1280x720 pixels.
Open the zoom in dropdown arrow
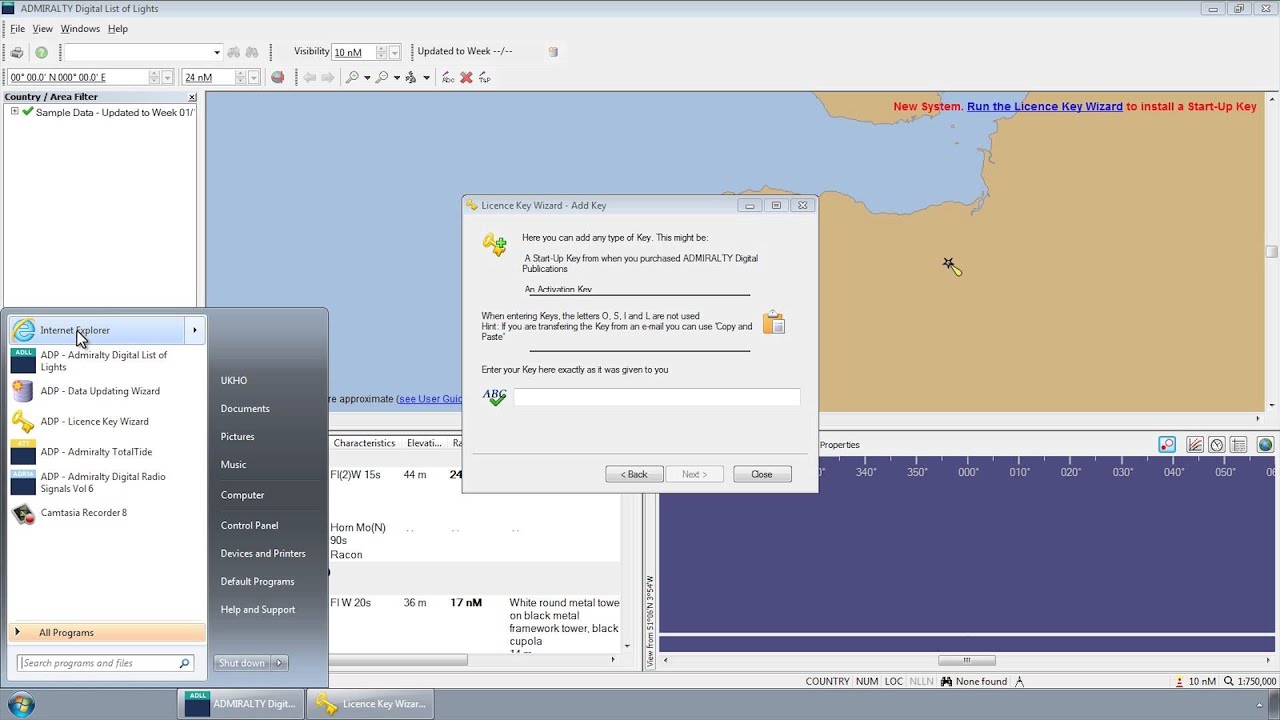pyautogui.click(x=367, y=77)
